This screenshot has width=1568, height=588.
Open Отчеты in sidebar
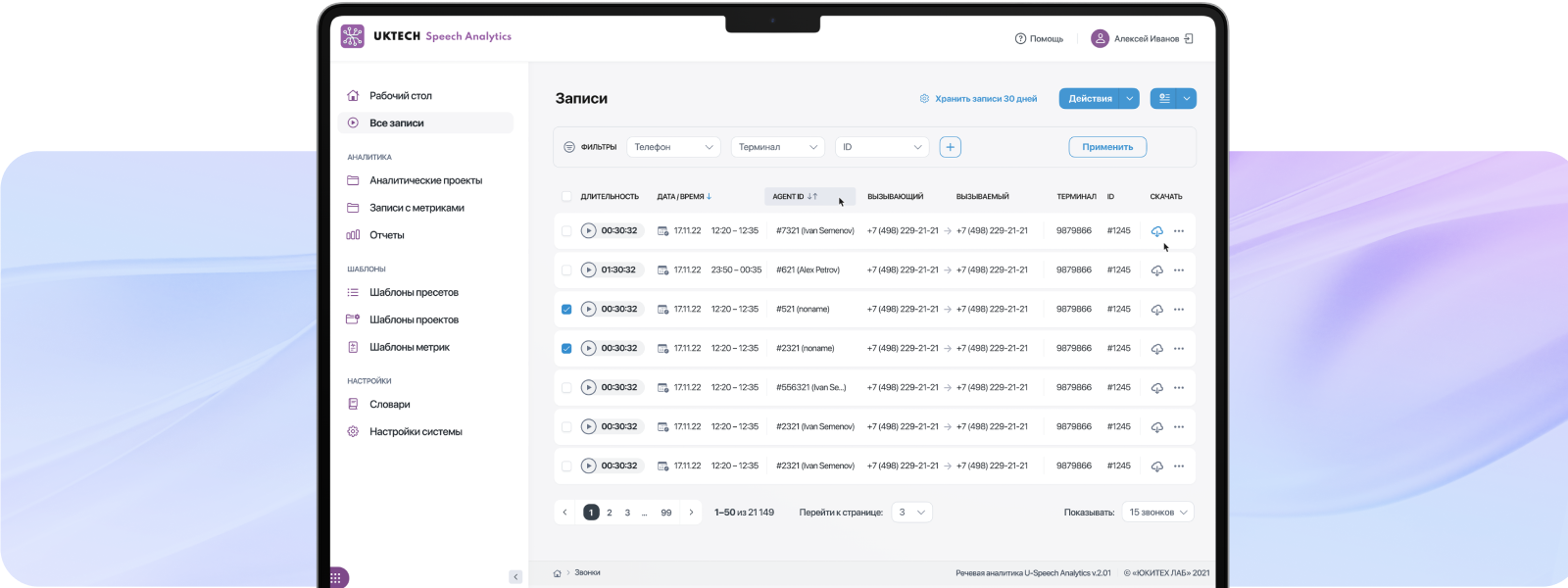(x=425, y=235)
